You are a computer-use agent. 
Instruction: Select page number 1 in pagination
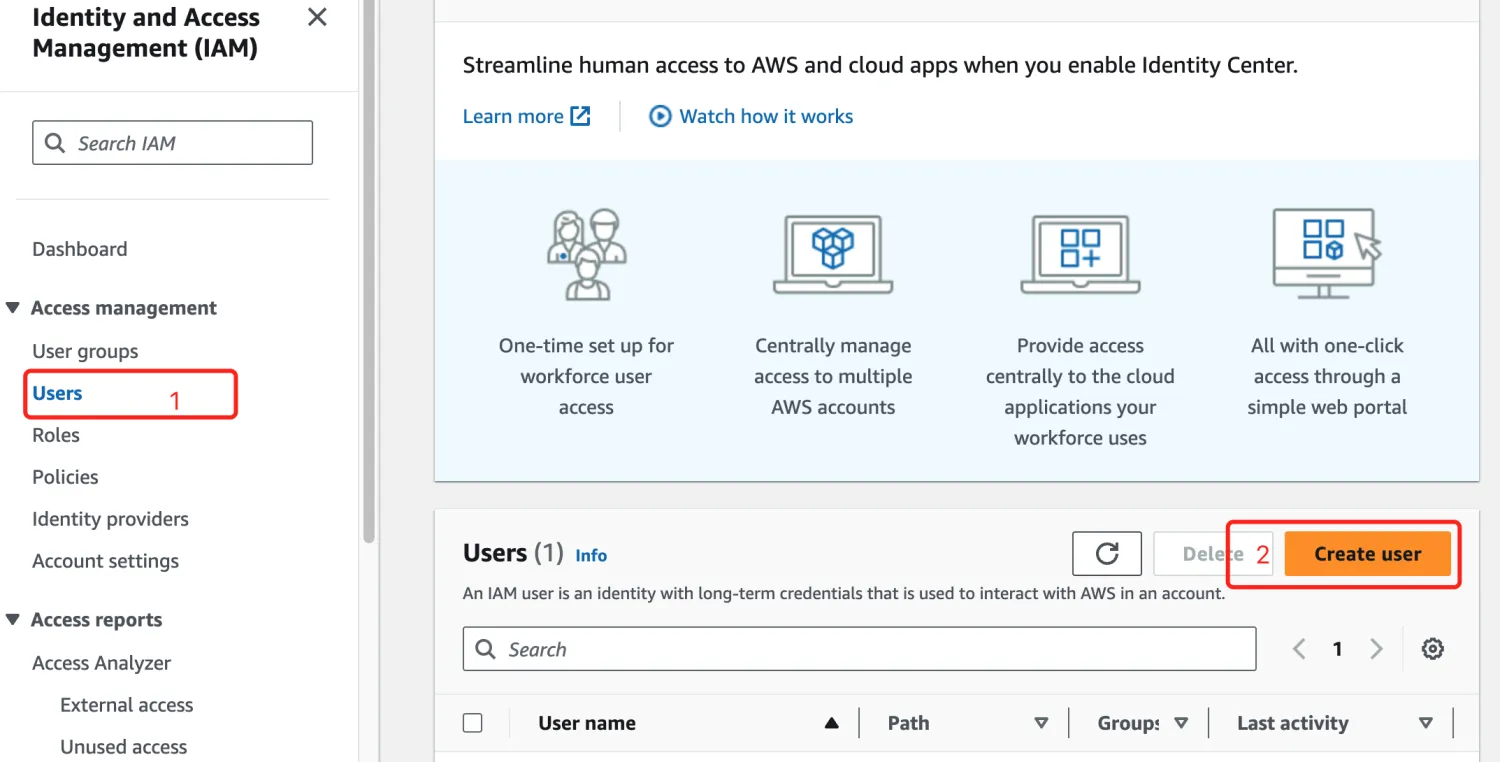[1337, 649]
